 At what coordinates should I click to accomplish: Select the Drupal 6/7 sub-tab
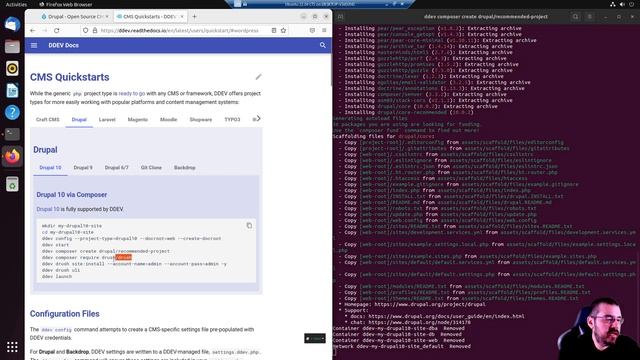click(116, 168)
